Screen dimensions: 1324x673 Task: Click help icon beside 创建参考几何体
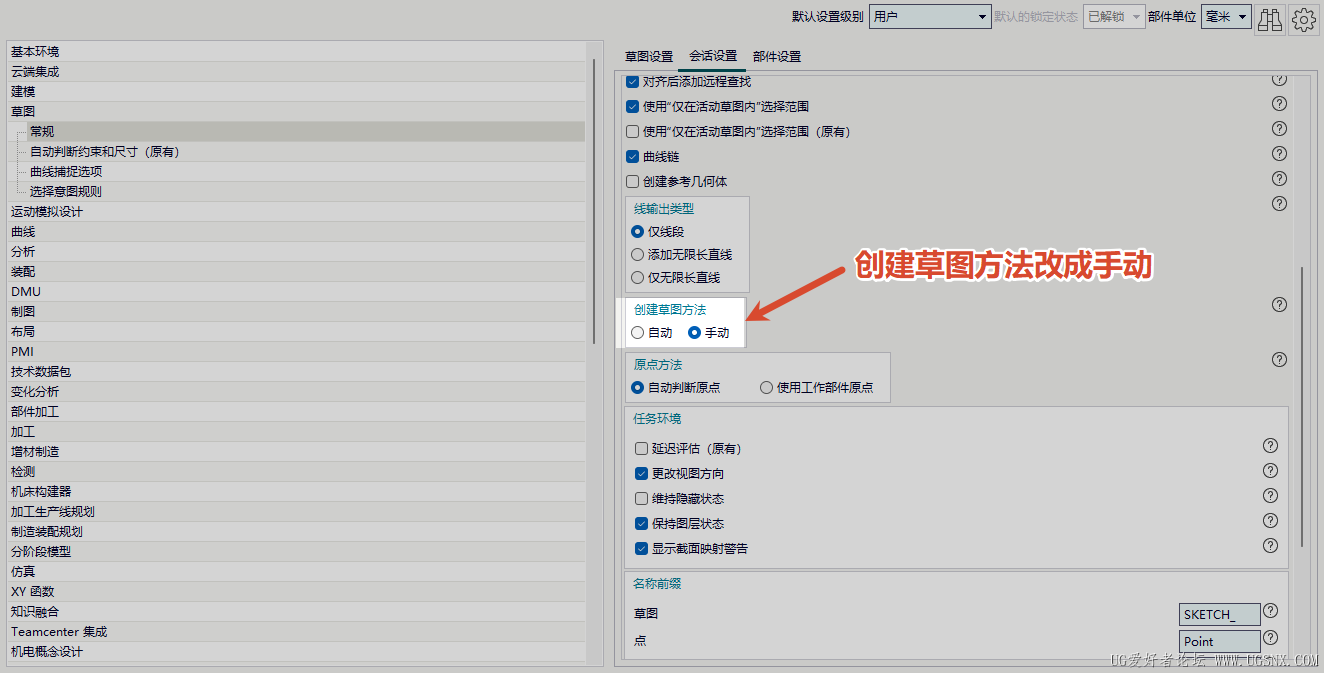pos(1279,179)
